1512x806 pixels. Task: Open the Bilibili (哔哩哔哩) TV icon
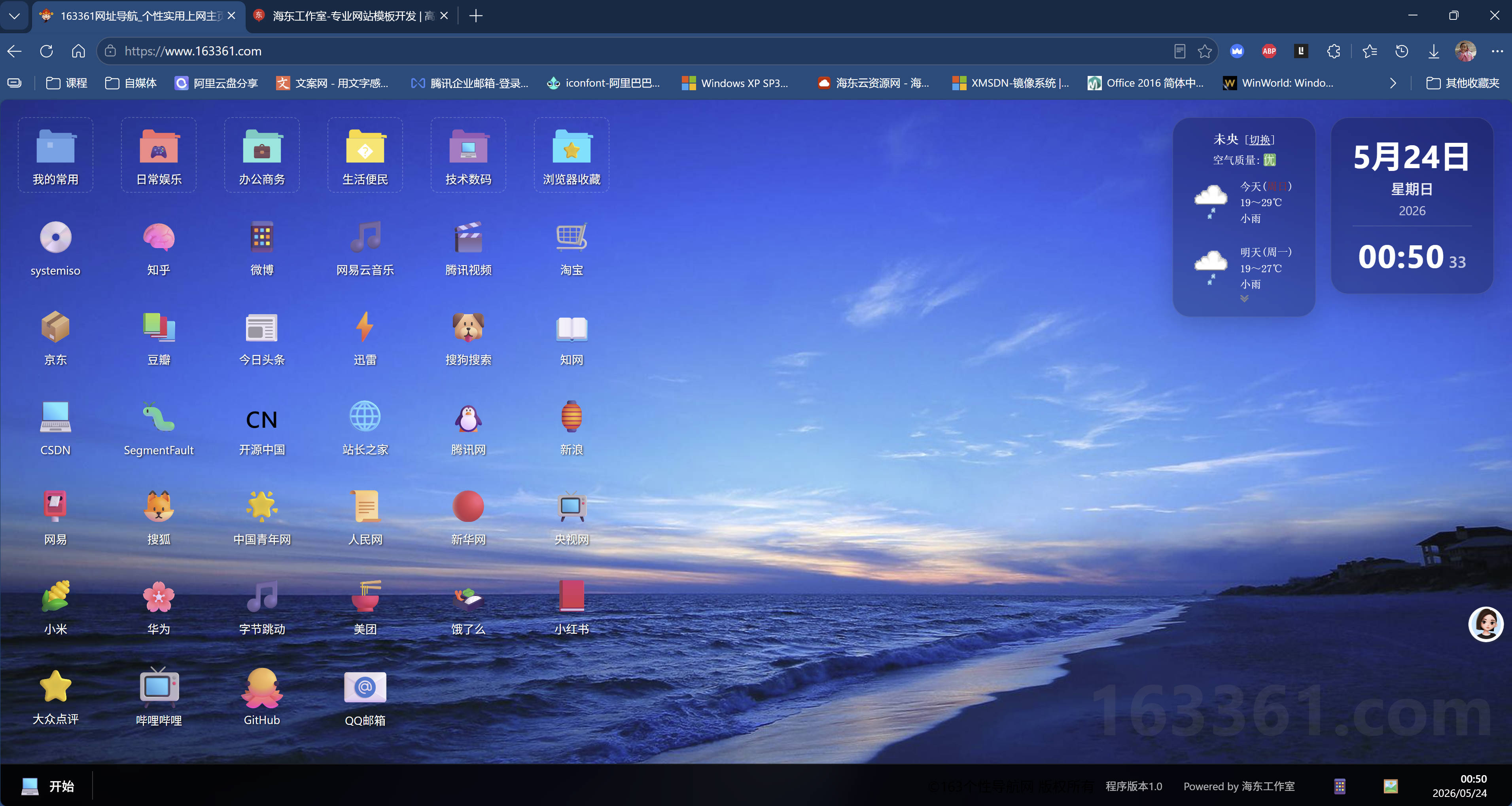159,686
